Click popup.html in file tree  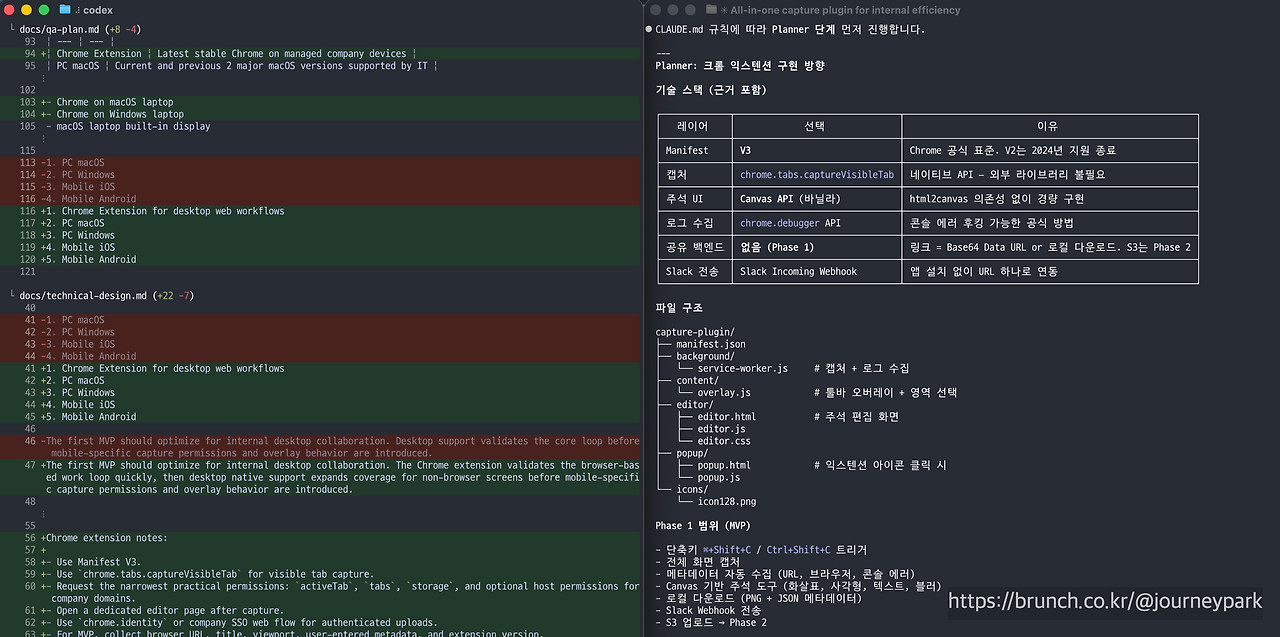pyautogui.click(x=724, y=465)
